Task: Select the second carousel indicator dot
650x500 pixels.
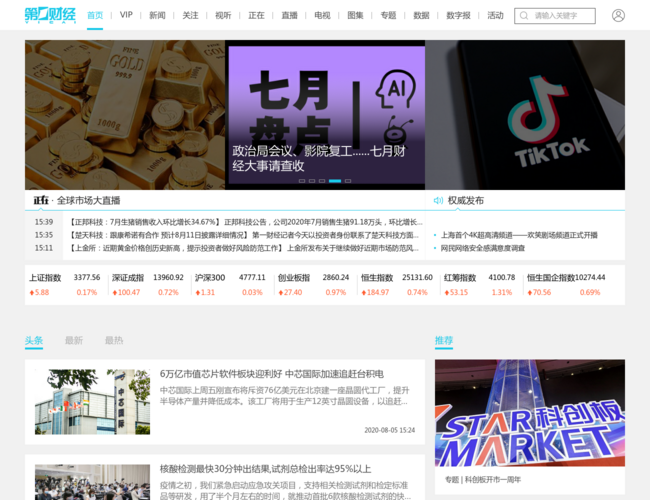Action: [x=312, y=181]
